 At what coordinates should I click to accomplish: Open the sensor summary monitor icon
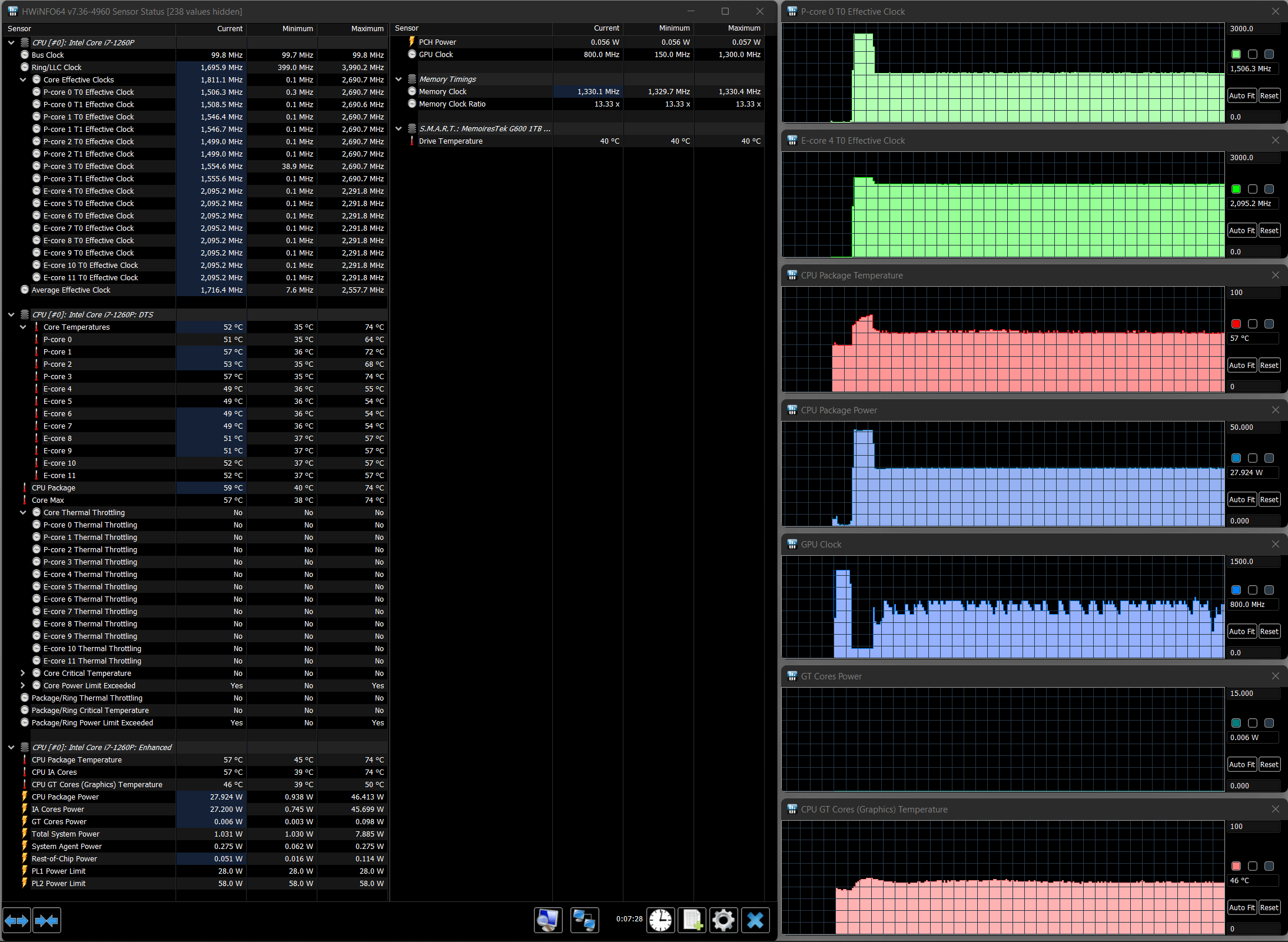(547, 920)
